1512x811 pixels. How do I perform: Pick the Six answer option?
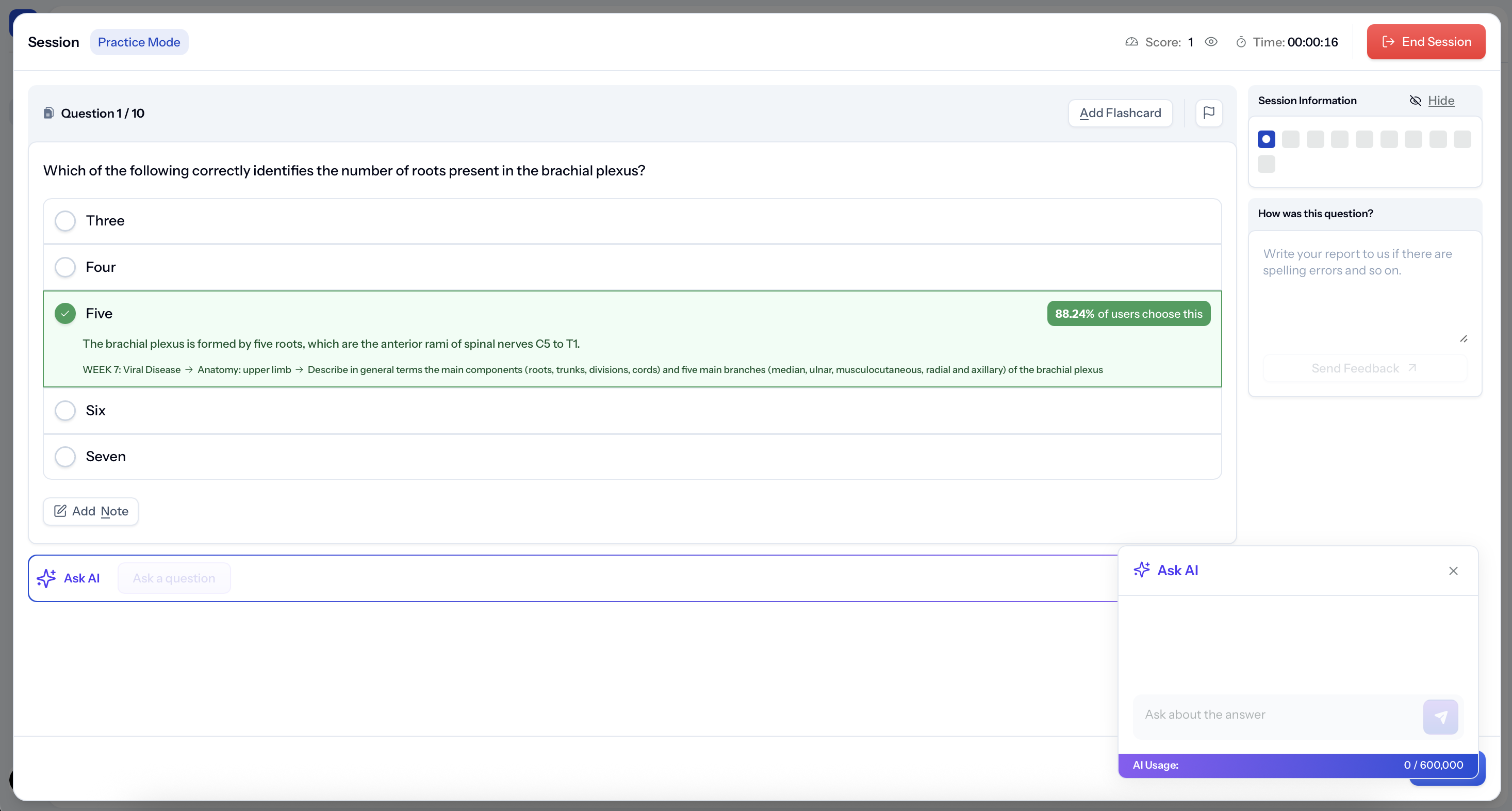point(65,410)
